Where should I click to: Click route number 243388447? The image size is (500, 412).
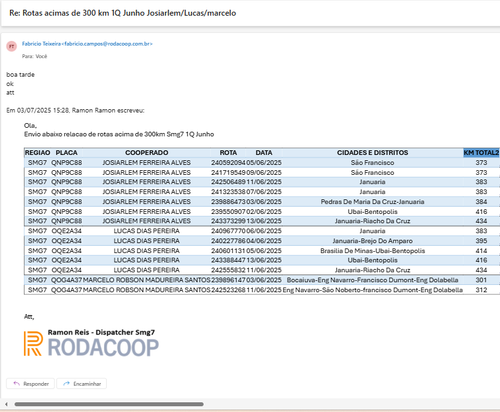point(228,260)
